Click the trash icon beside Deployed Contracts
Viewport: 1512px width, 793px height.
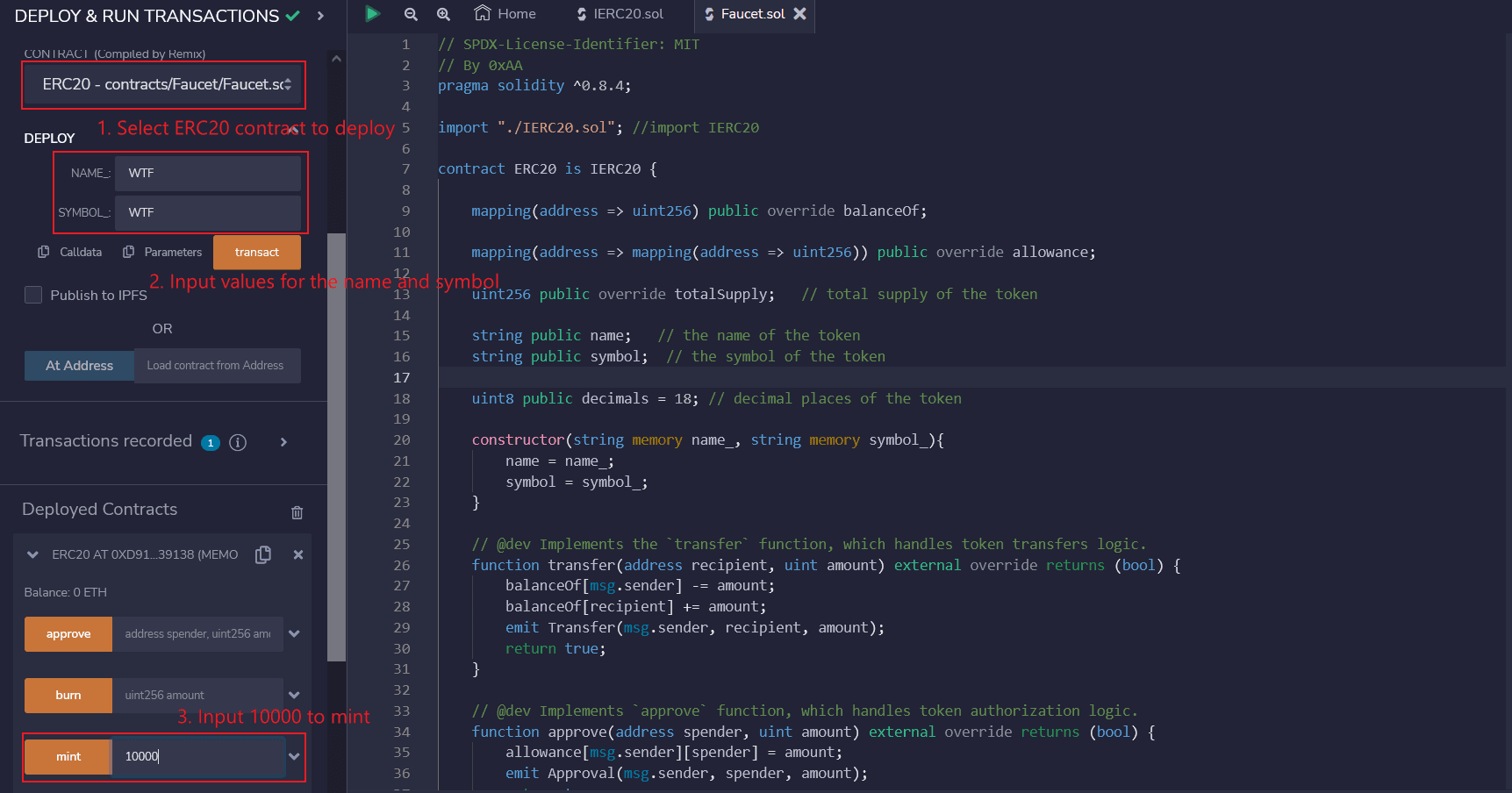pyautogui.click(x=297, y=512)
